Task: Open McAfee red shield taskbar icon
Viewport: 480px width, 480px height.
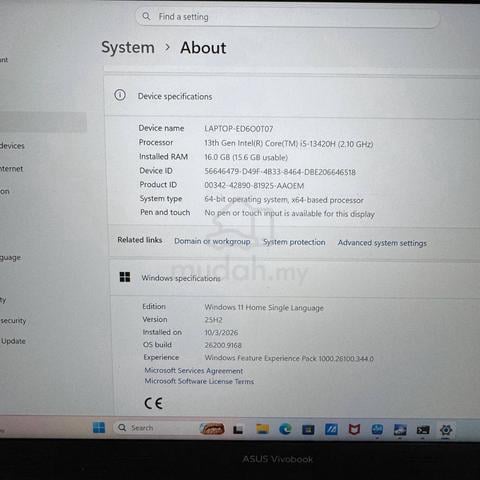Action: pos(354,430)
